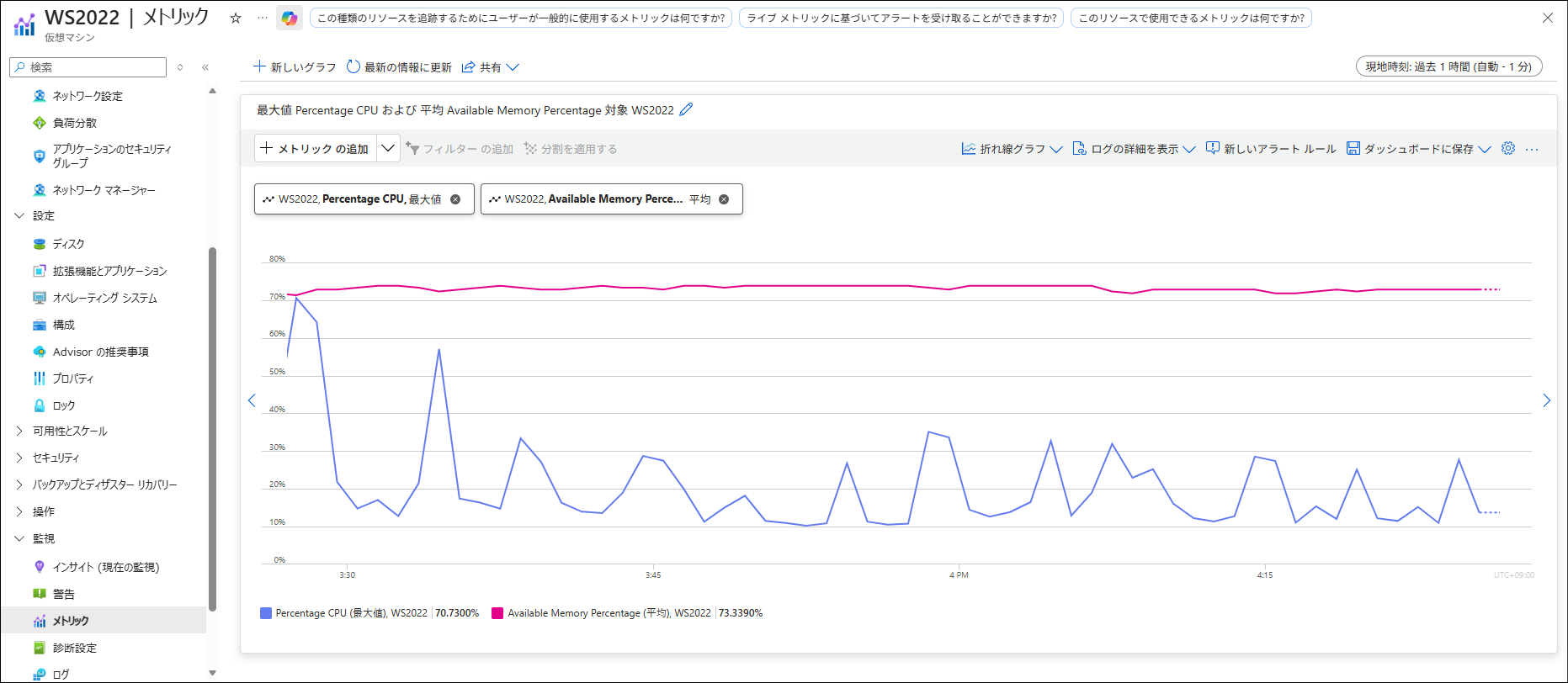The height and width of the screenshot is (683, 1568).
Task: Open the Copilot icon in the header
Action: click(x=290, y=18)
